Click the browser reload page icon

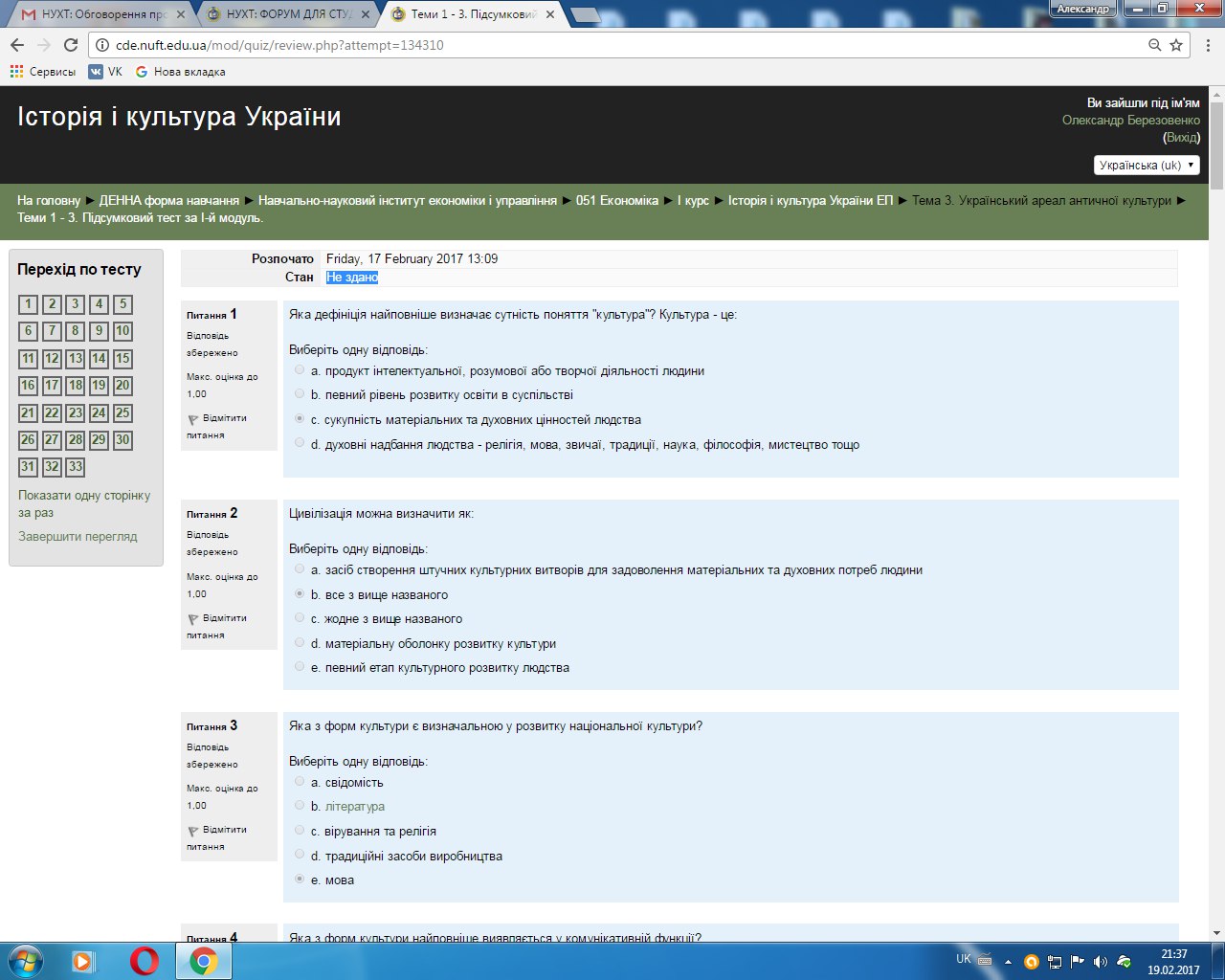70,45
